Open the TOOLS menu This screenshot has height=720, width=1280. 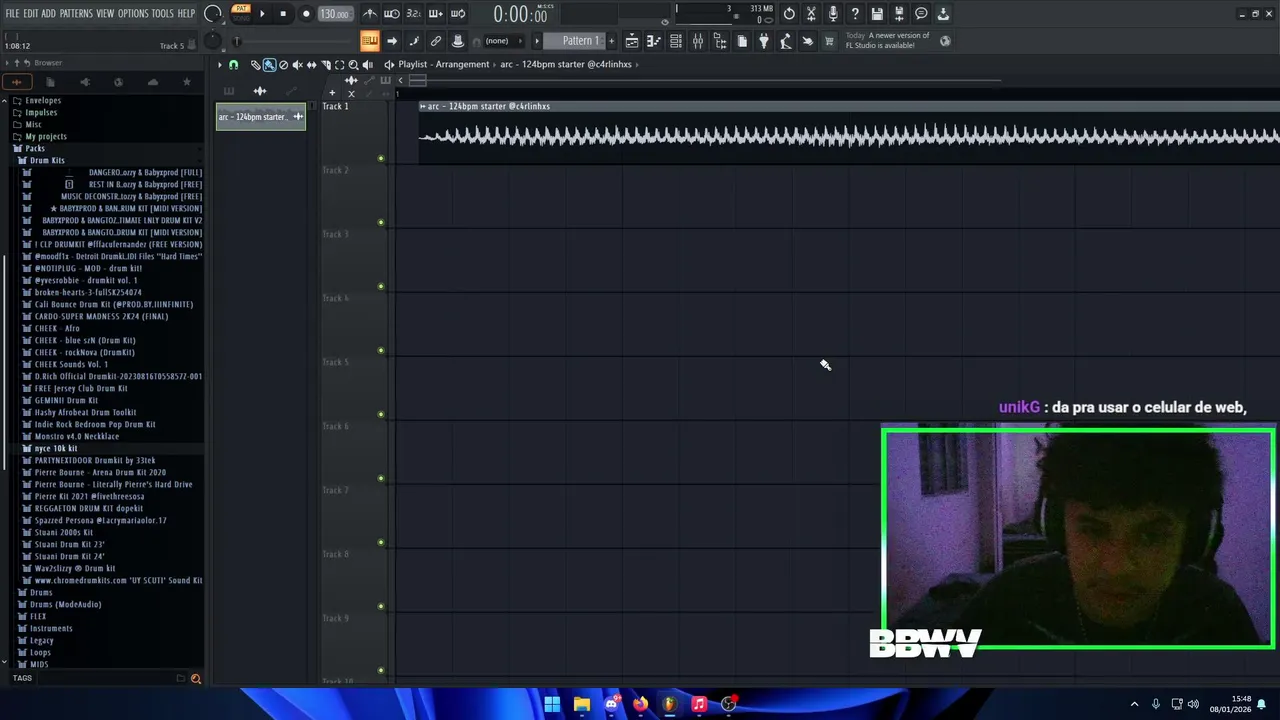(162, 13)
